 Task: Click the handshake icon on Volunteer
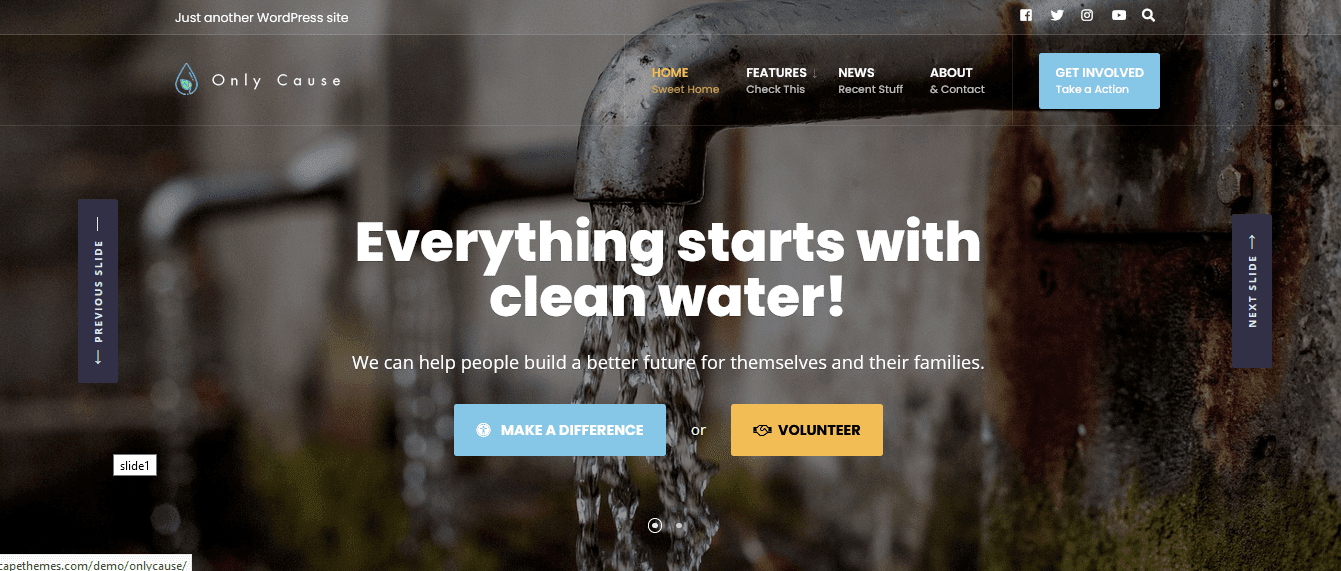click(762, 430)
